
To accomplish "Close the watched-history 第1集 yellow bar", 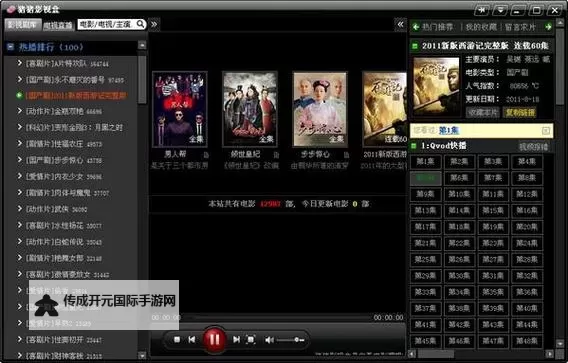I will [x=546, y=130].
